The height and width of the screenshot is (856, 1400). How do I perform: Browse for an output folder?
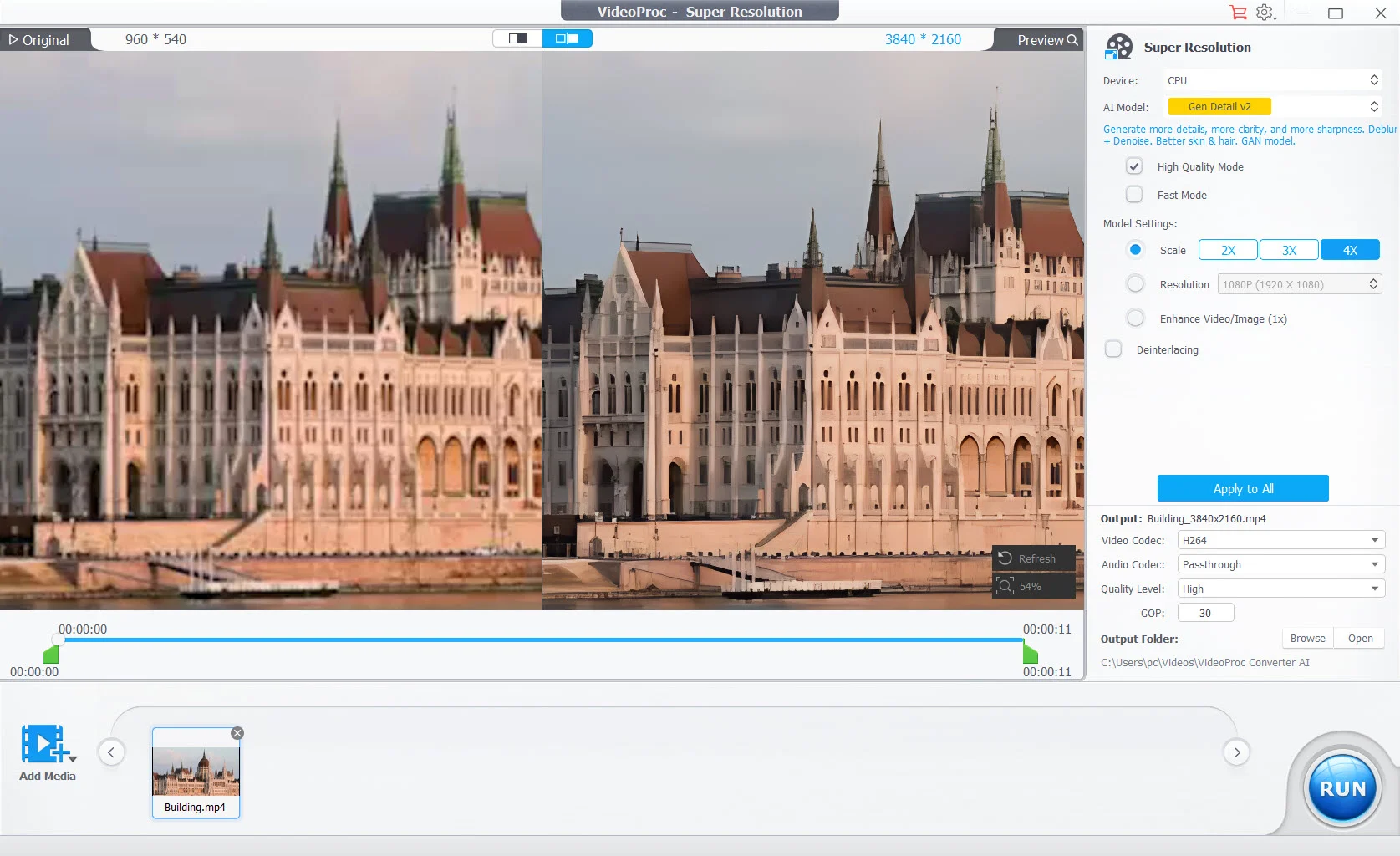point(1307,638)
